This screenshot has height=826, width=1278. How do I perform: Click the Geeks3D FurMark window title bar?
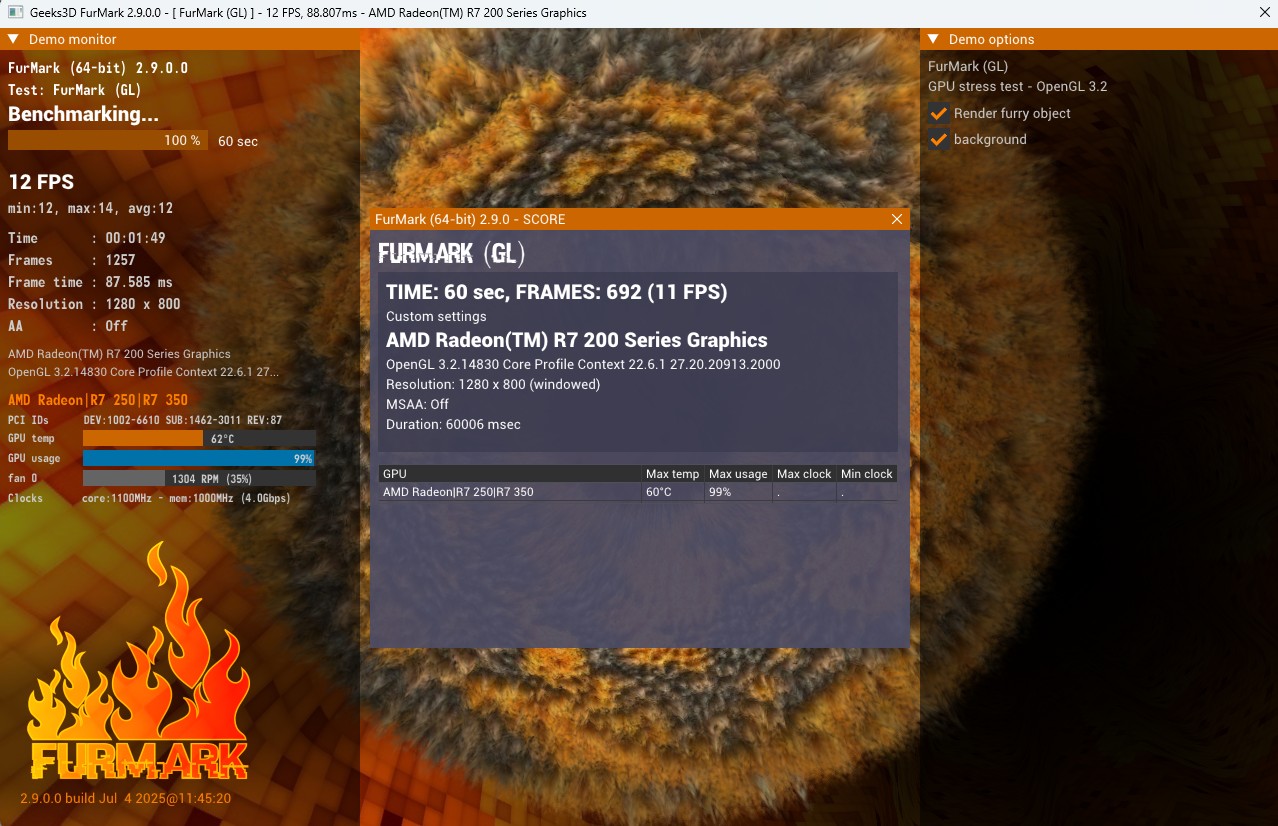click(x=640, y=12)
